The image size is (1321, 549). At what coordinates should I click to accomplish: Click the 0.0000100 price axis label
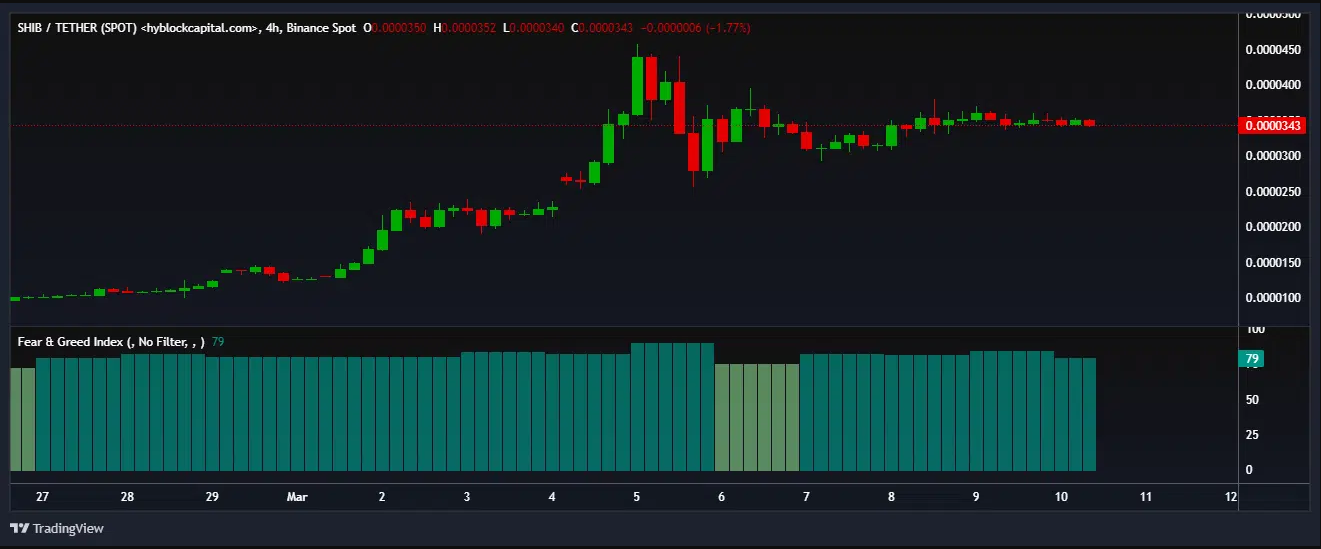click(x=1272, y=298)
